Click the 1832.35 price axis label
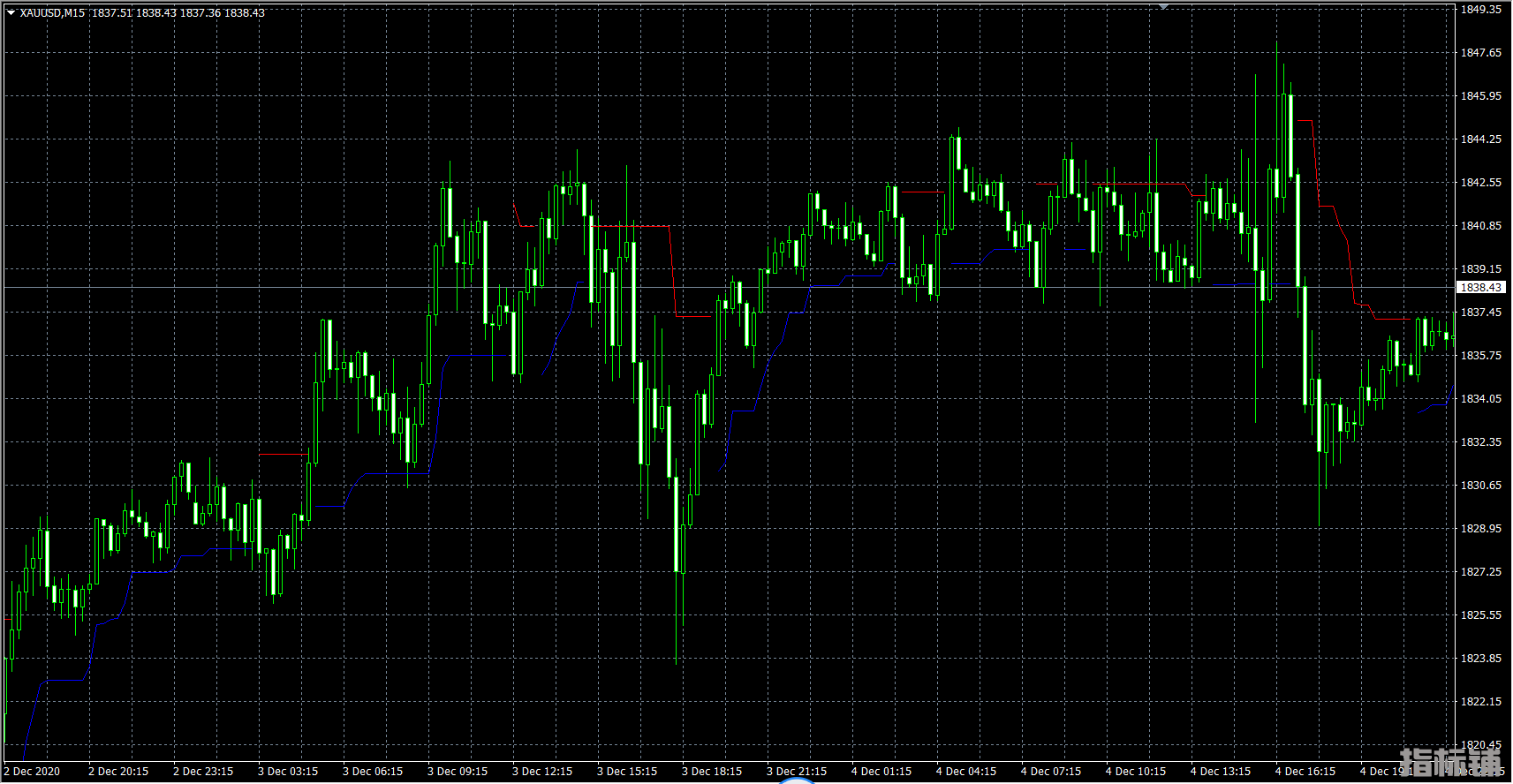Image resolution: width=1513 pixels, height=784 pixels. (1480, 442)
